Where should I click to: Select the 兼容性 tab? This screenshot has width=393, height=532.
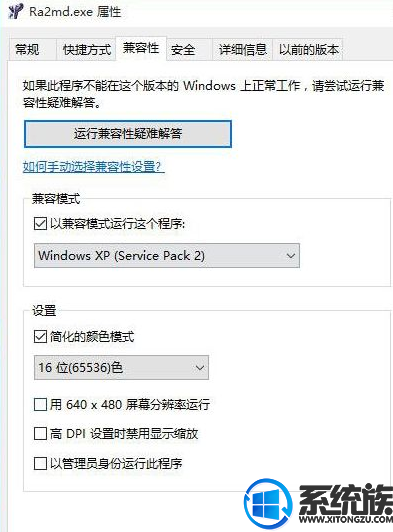point(141,48)
